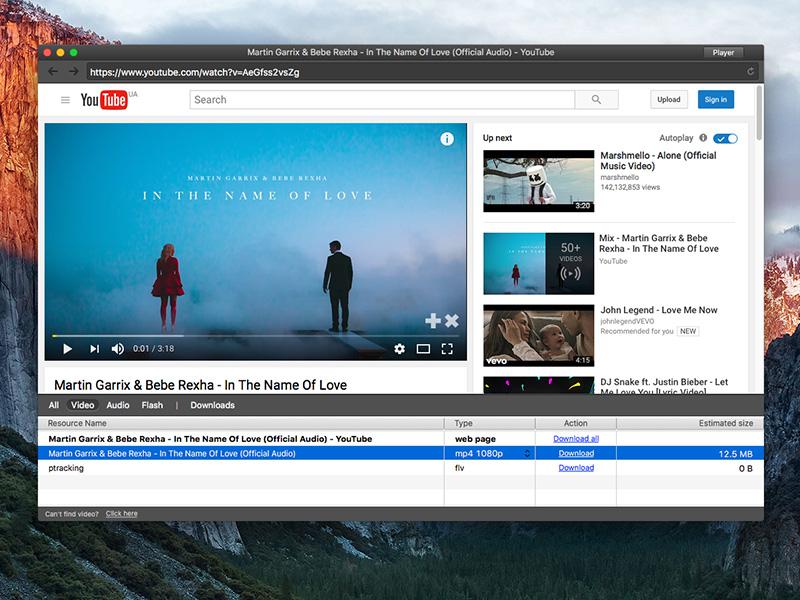
Task: Dismiss the overlay with the X icon
Action: [x=452, y=320]
